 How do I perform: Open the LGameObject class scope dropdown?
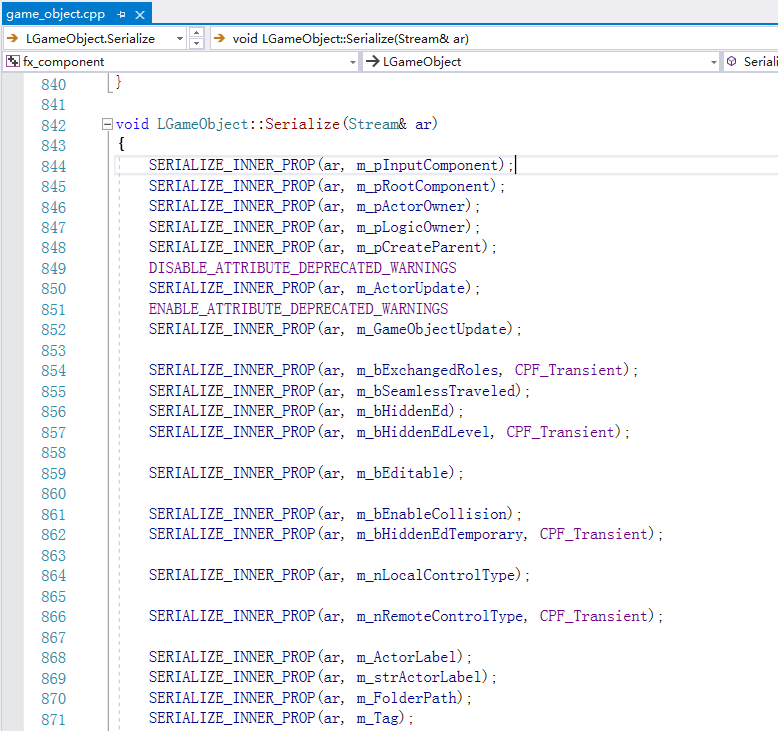[x=713, y=62]
